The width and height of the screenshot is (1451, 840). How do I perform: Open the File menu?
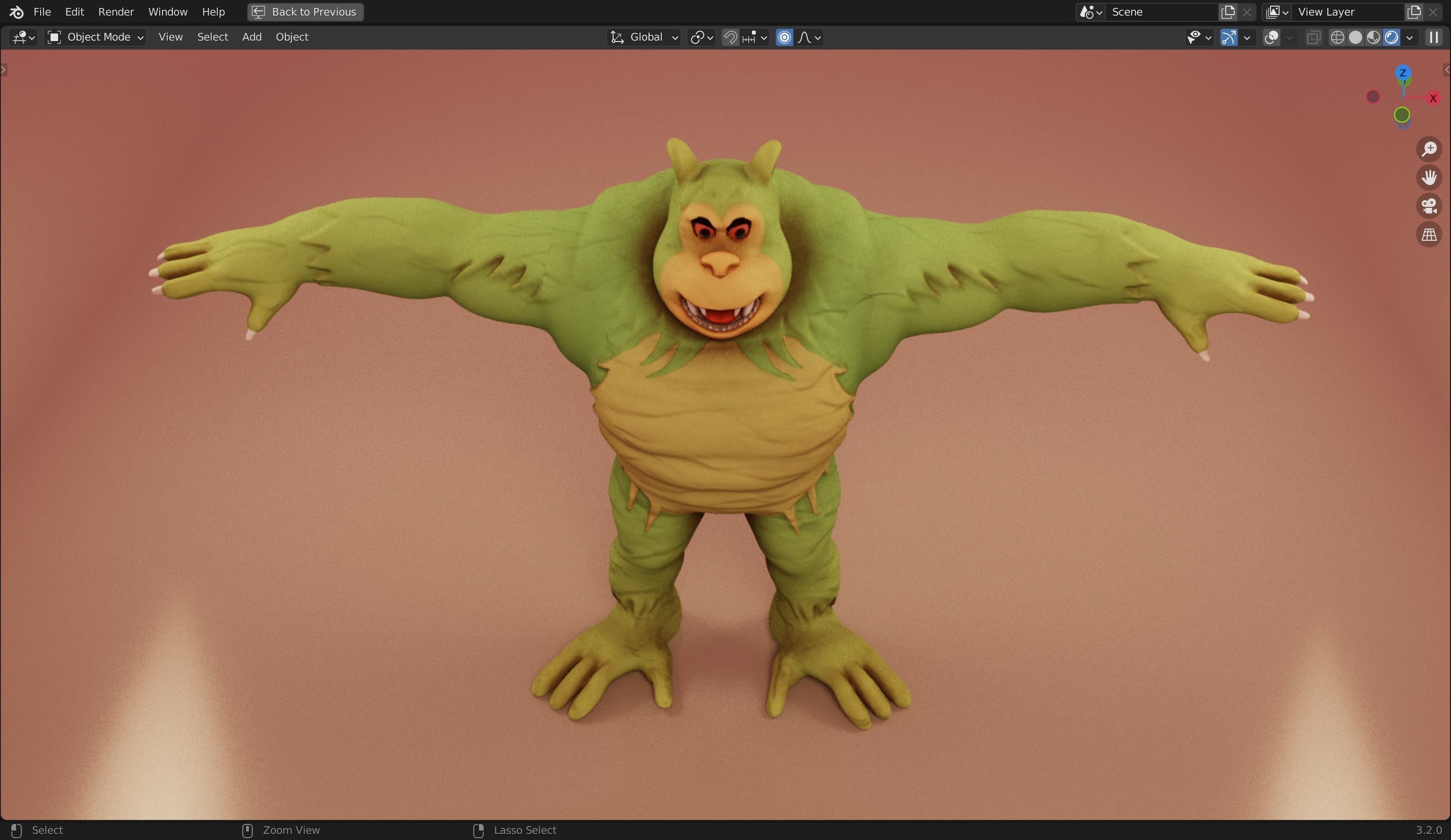click(42, 11)
